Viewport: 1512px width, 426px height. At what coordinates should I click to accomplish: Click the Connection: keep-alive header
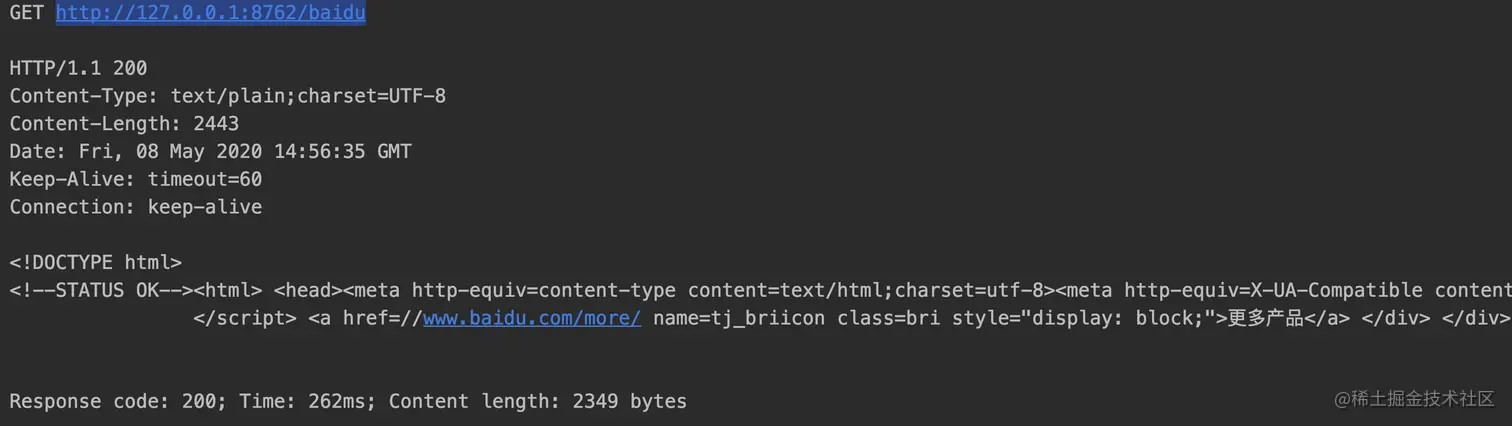point(136,207)
